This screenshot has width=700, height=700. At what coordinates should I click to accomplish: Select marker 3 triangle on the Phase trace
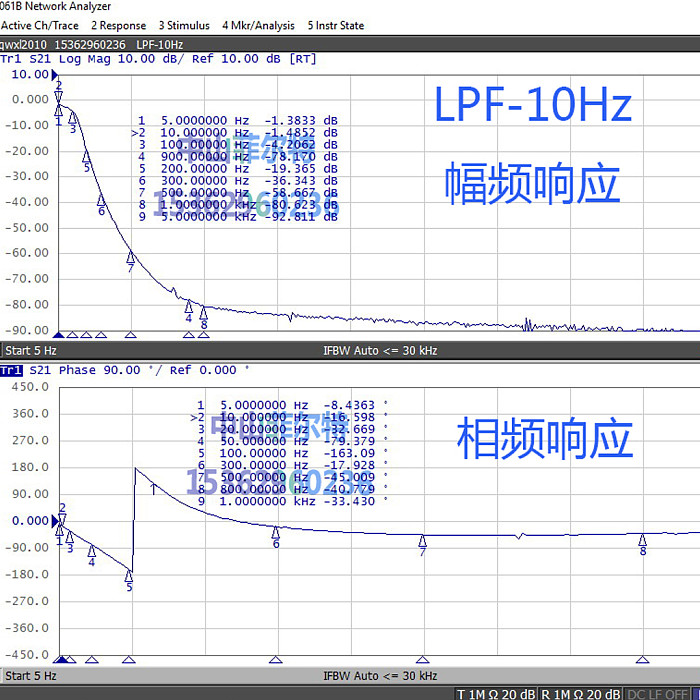tap(69, 537)
